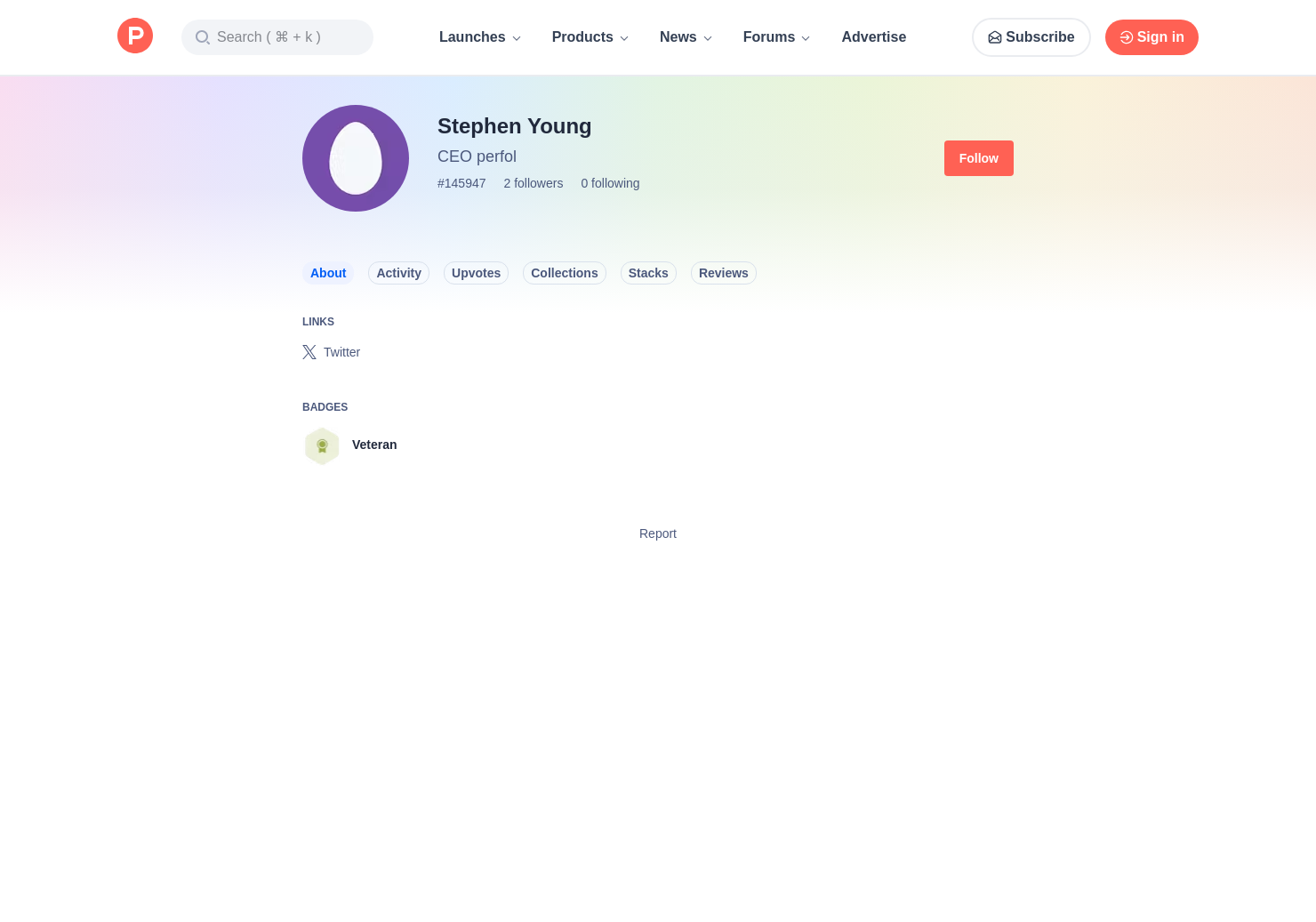View the 0 following list
This screenshot has width=1316, height=922.
(x=610, y=183)
